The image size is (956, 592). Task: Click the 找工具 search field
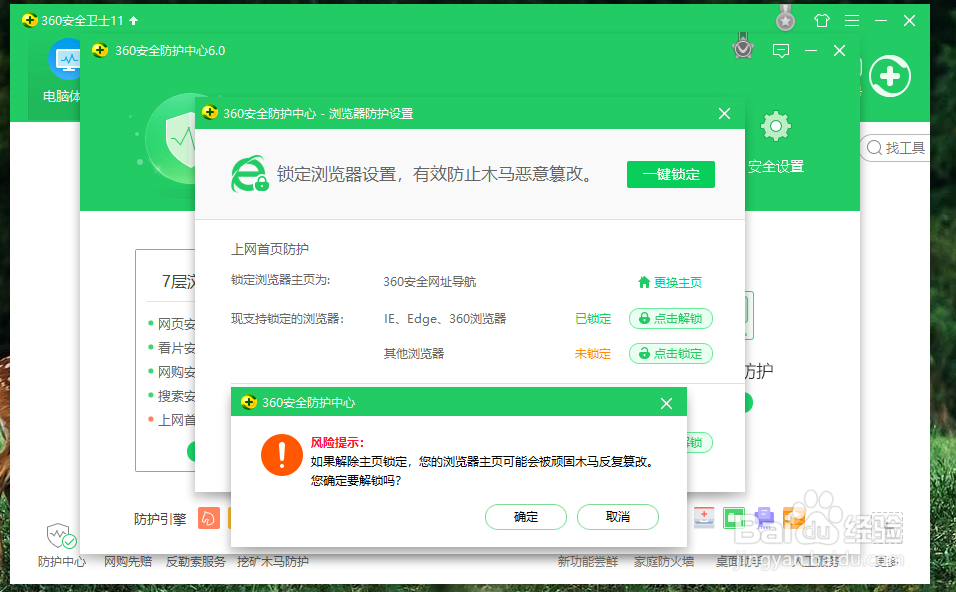click(895, 148)
